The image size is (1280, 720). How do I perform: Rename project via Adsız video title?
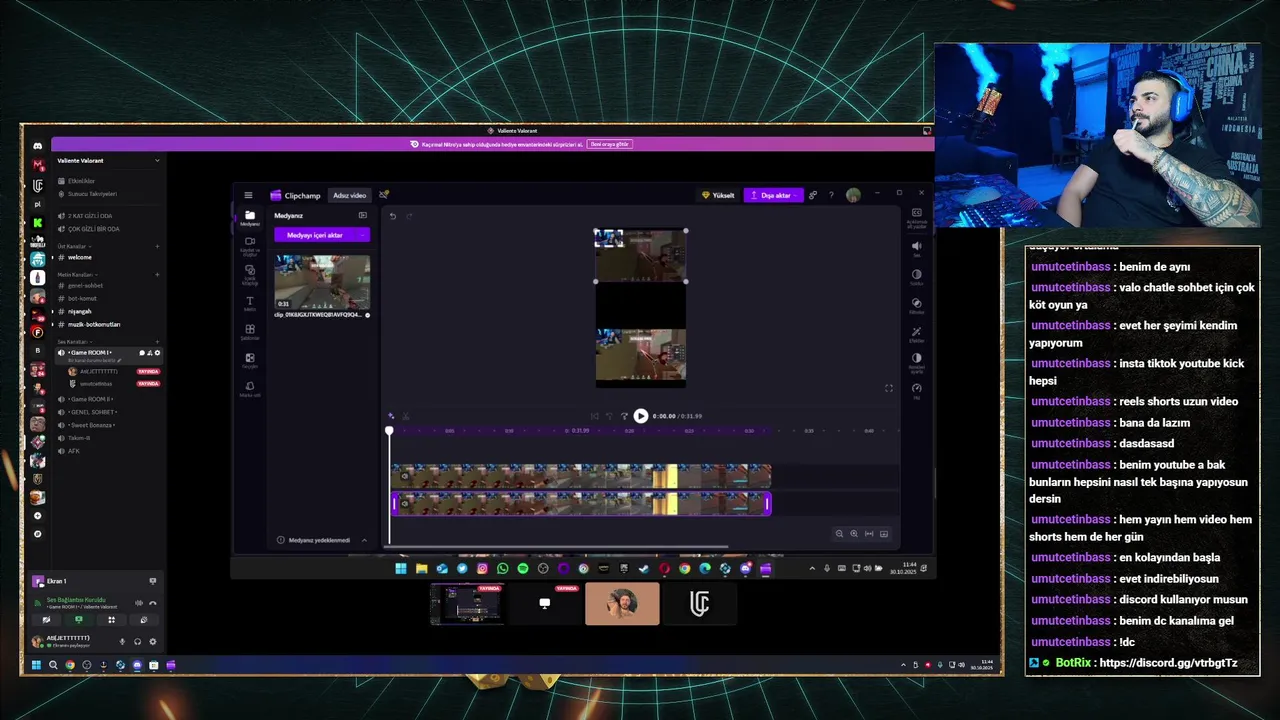coord(350,195)
